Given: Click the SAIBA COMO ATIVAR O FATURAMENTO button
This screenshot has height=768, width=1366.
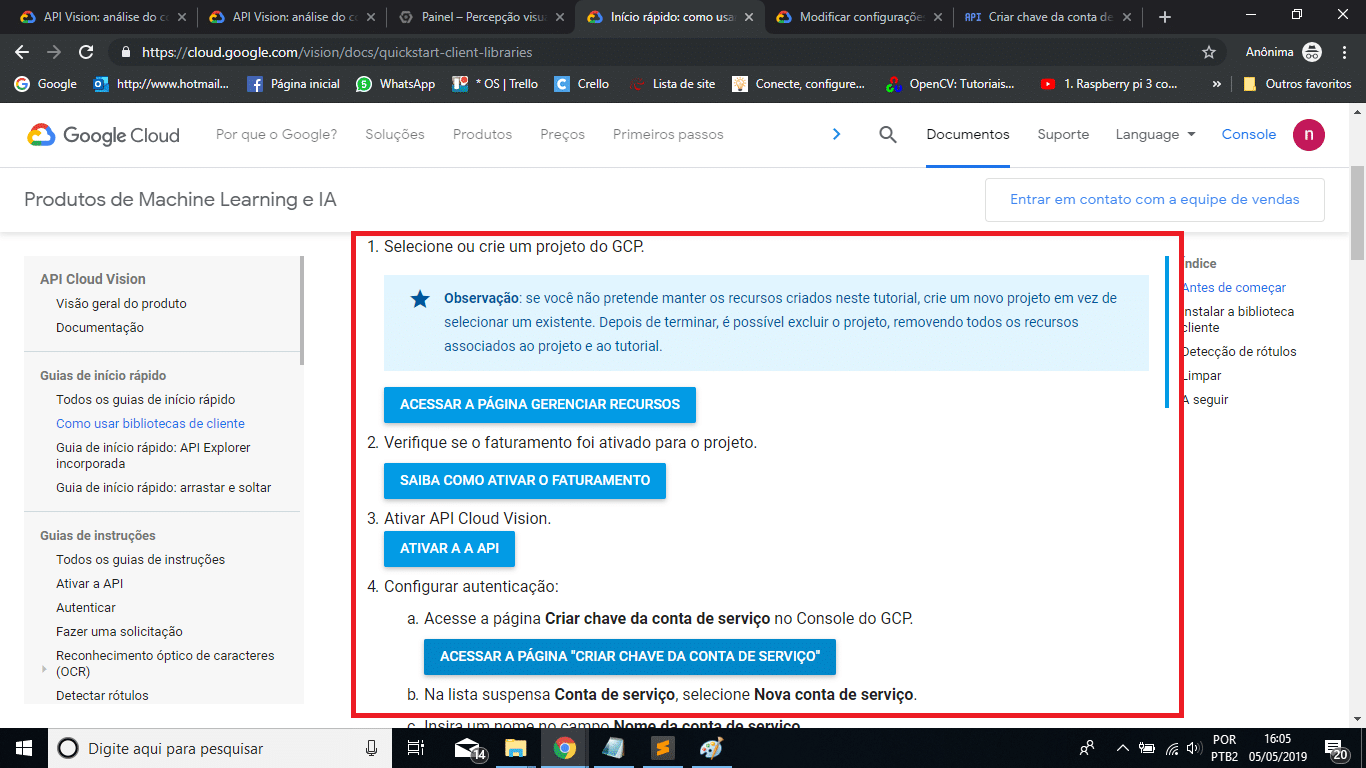Looking at the screenshot, I should click(525, 480).
